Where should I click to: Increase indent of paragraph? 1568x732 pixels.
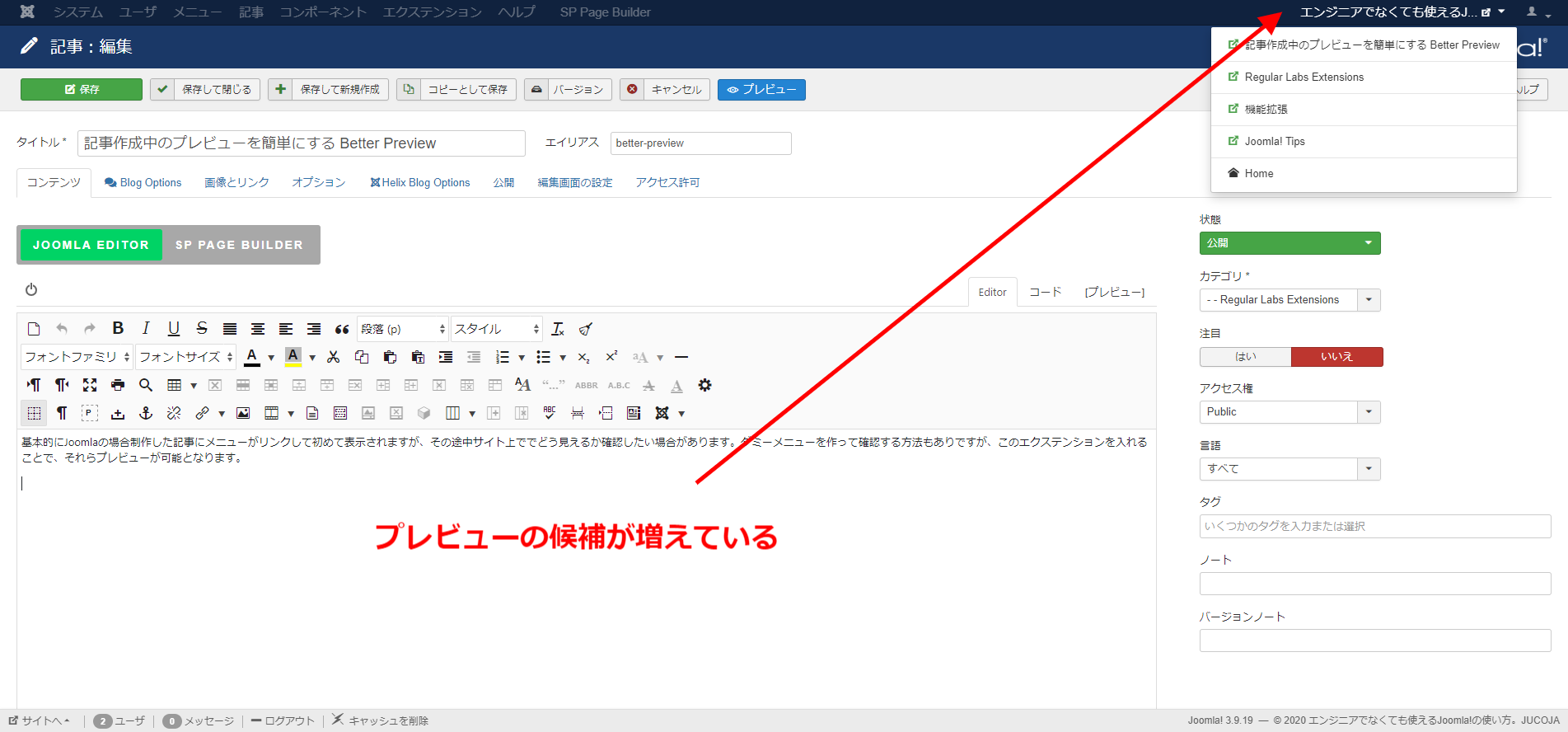(x=446, y=357)
